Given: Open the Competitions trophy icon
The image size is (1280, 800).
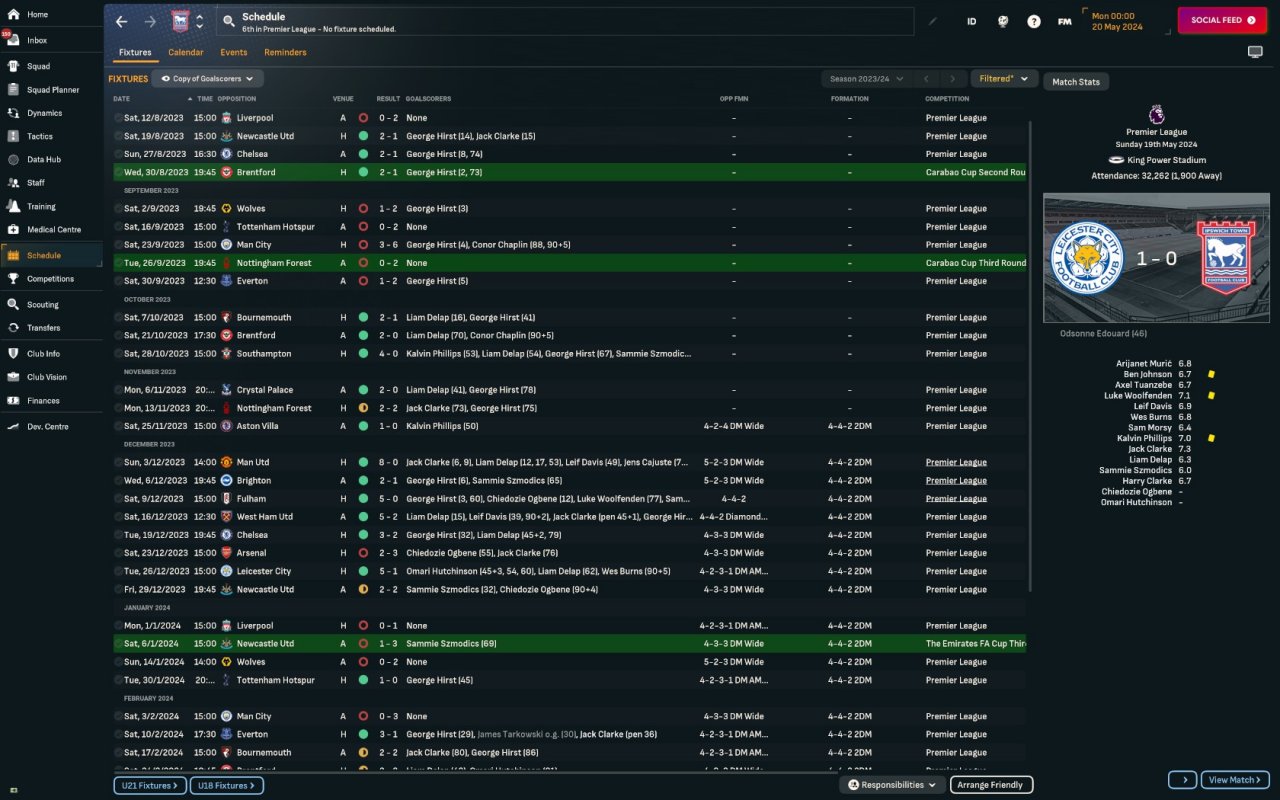Looking at the screenshot, I should tap(13, 279).
